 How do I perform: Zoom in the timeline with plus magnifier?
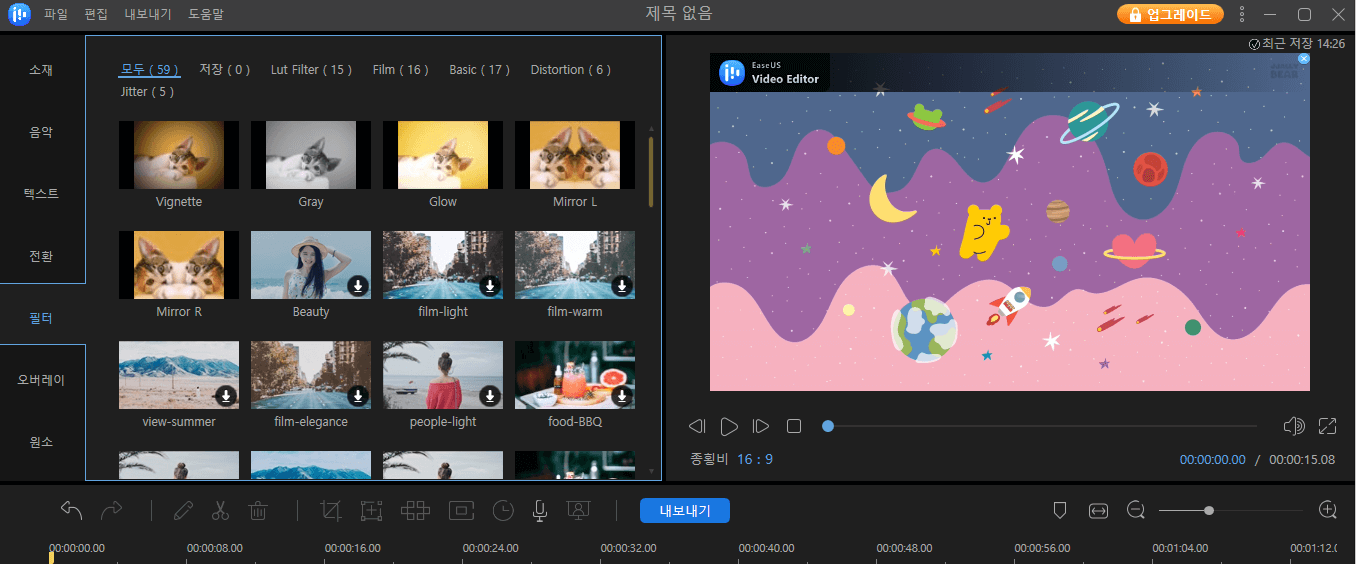pyautogui.click(x=1328, y=510)
